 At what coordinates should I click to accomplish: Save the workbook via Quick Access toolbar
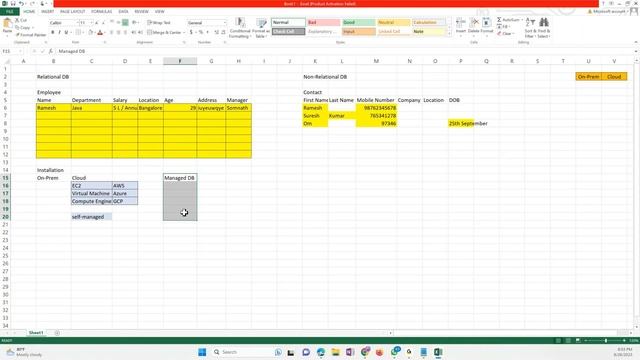(x=13, y=3)
